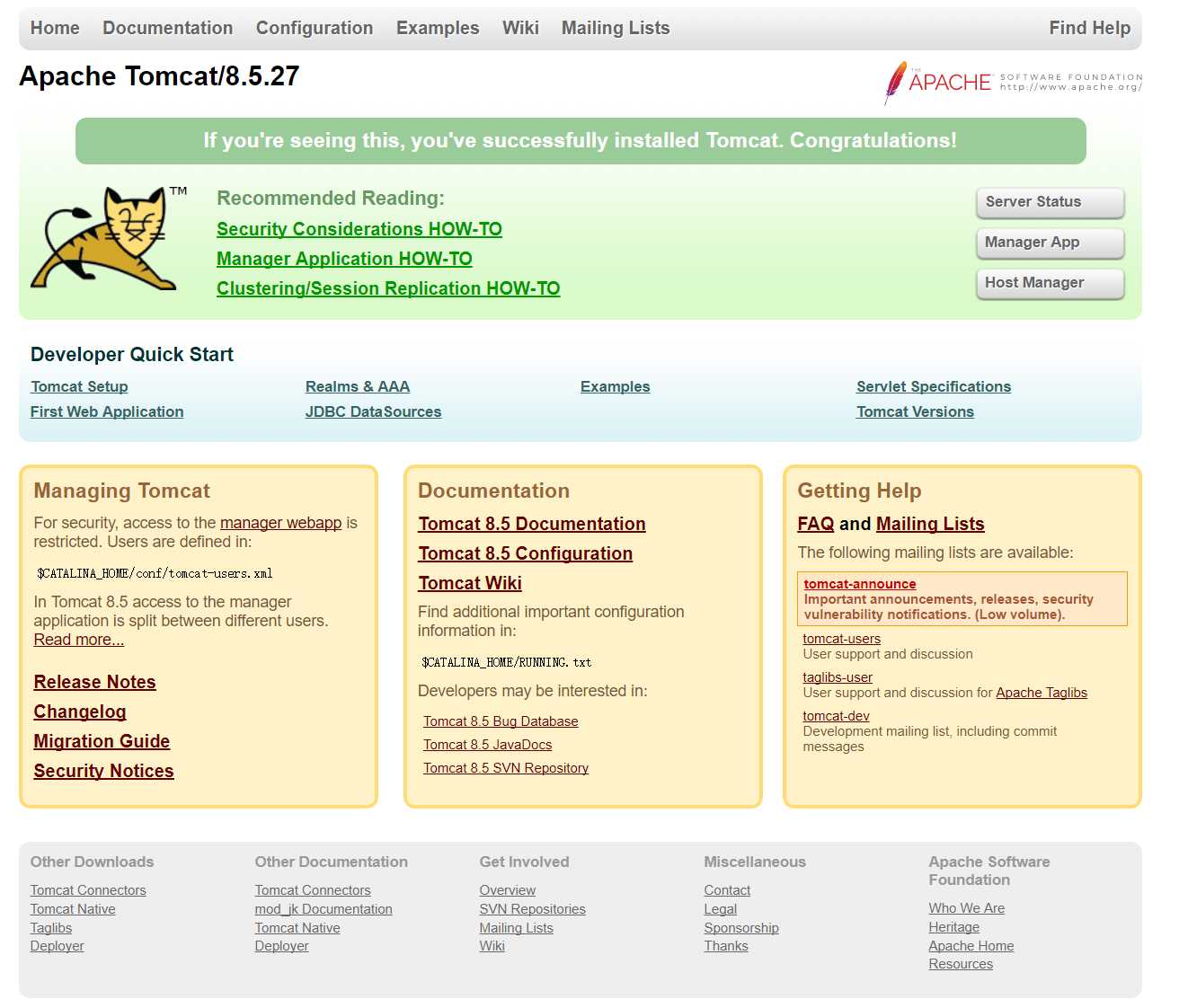
Task: Open the Changelog link
Action: 80,712
